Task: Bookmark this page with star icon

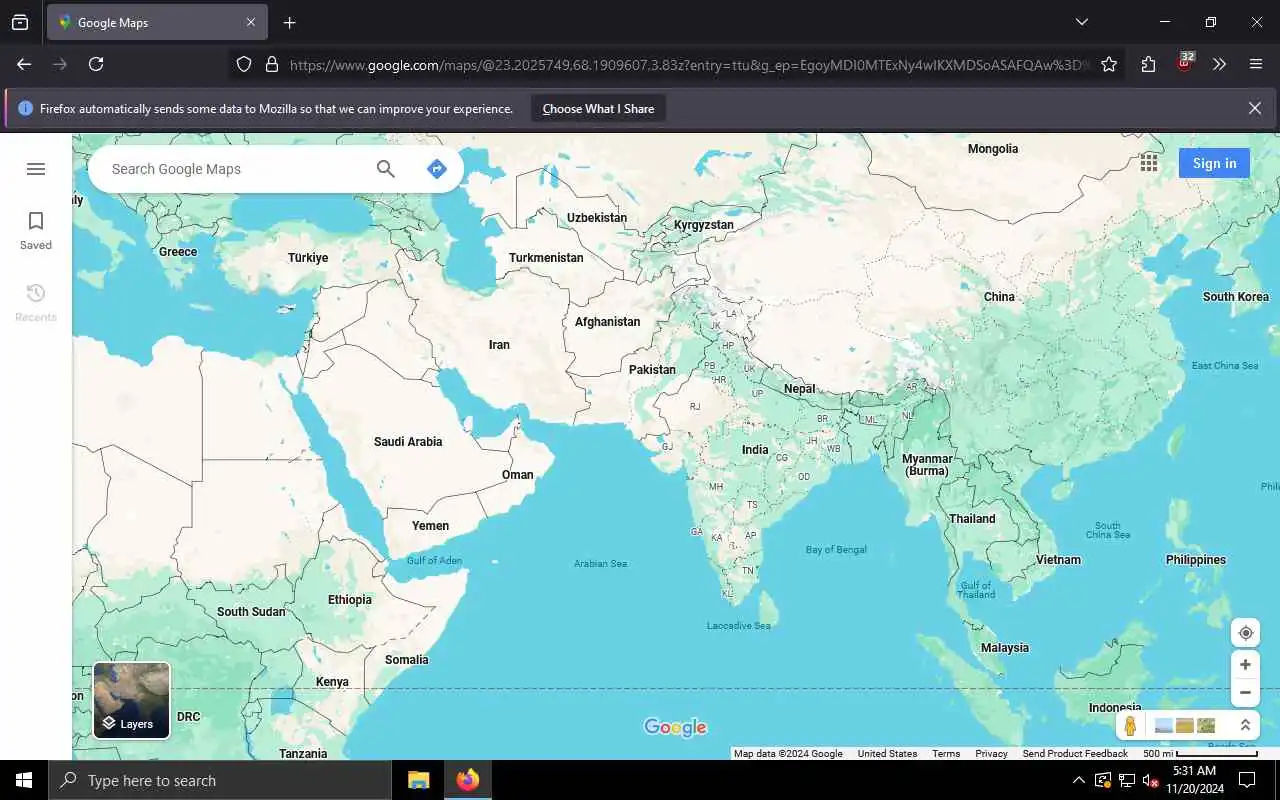Action: pos(1109,64)
